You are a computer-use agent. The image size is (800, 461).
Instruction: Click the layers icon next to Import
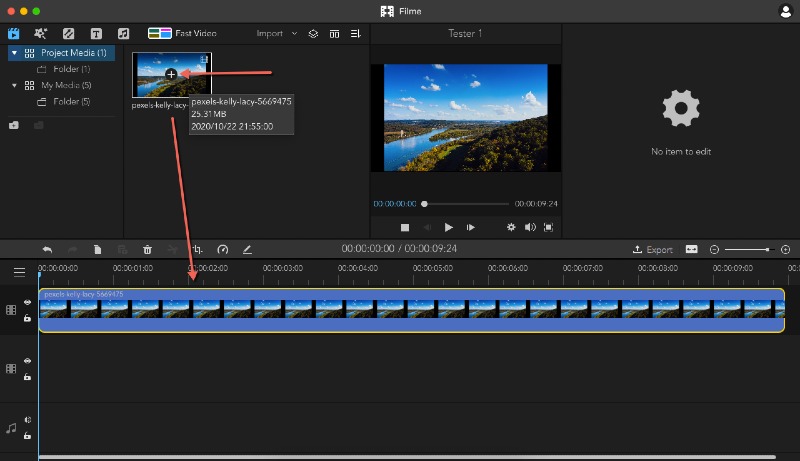click(313, 34)
